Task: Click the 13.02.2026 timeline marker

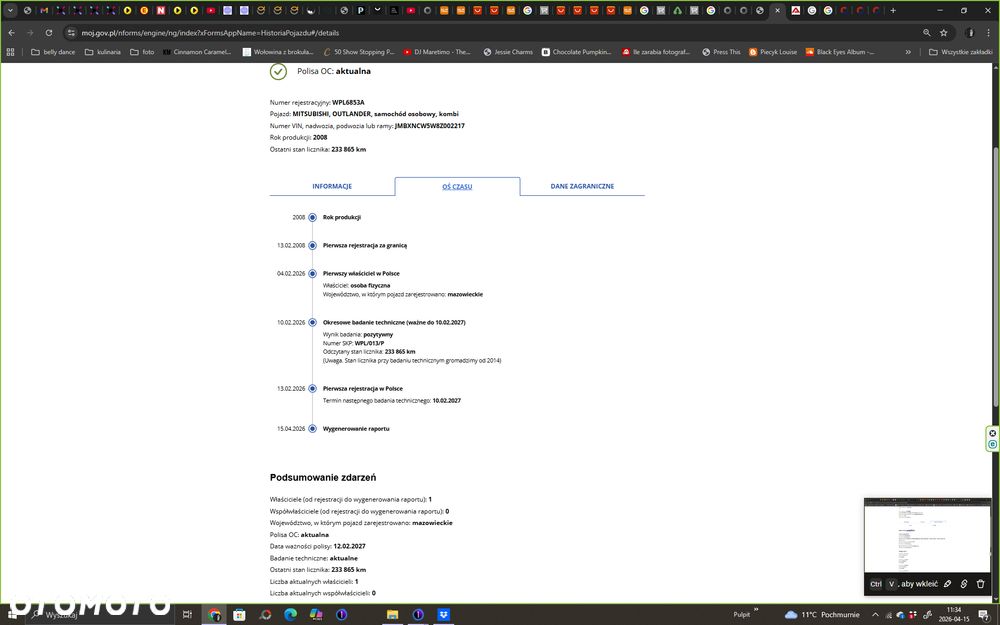Action: point(312,388)
